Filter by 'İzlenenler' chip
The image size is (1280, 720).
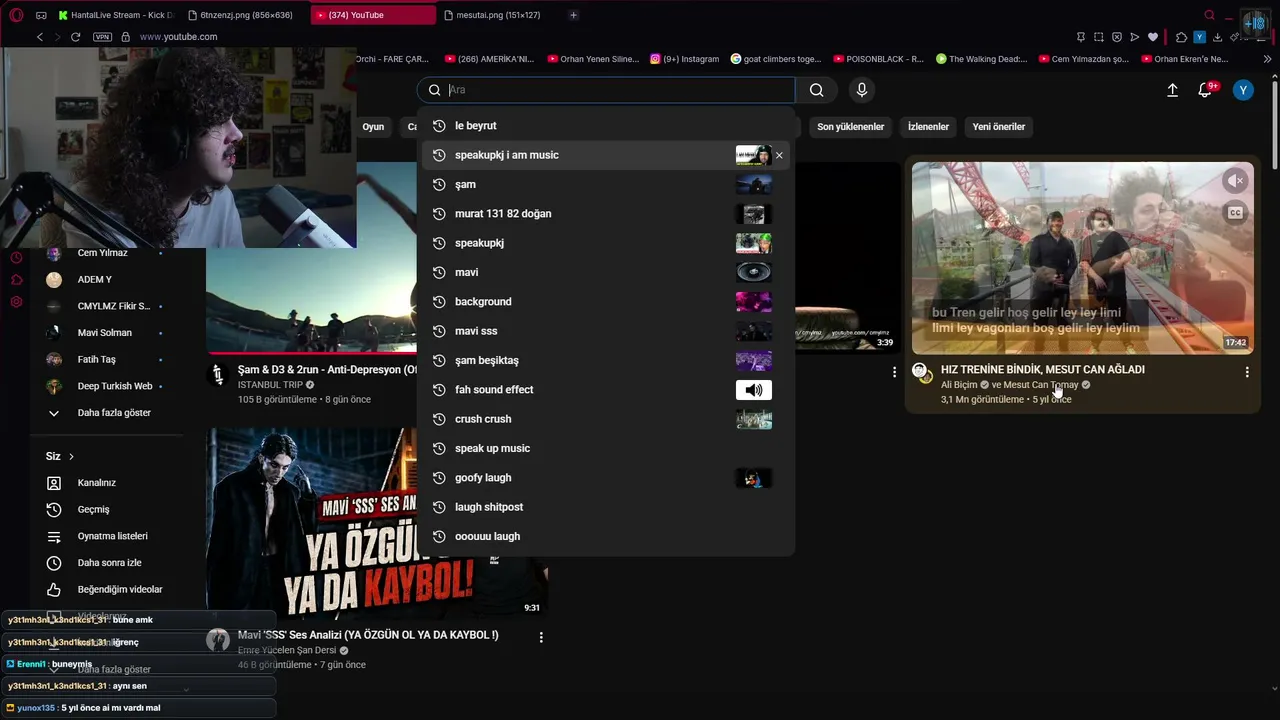(928, 127)
